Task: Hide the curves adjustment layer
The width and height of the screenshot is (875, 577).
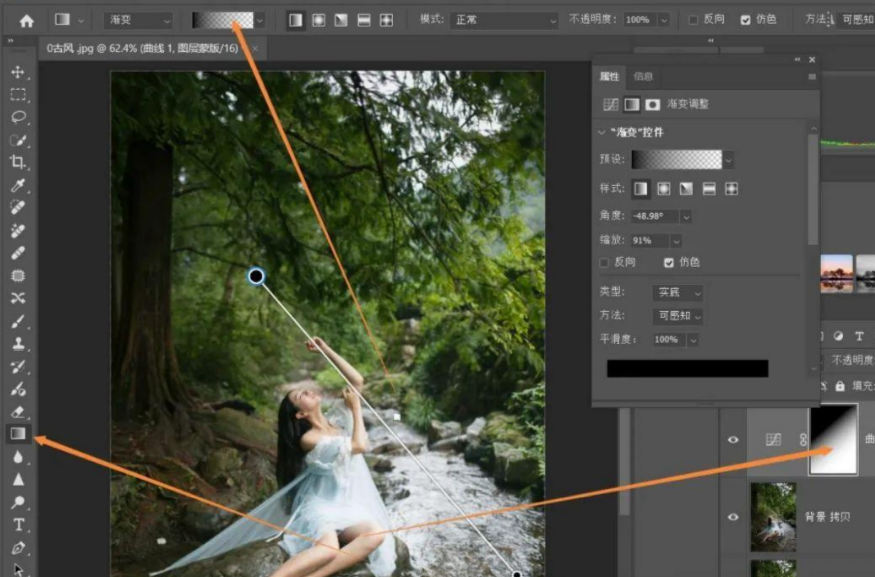Action: pos(733,440)
